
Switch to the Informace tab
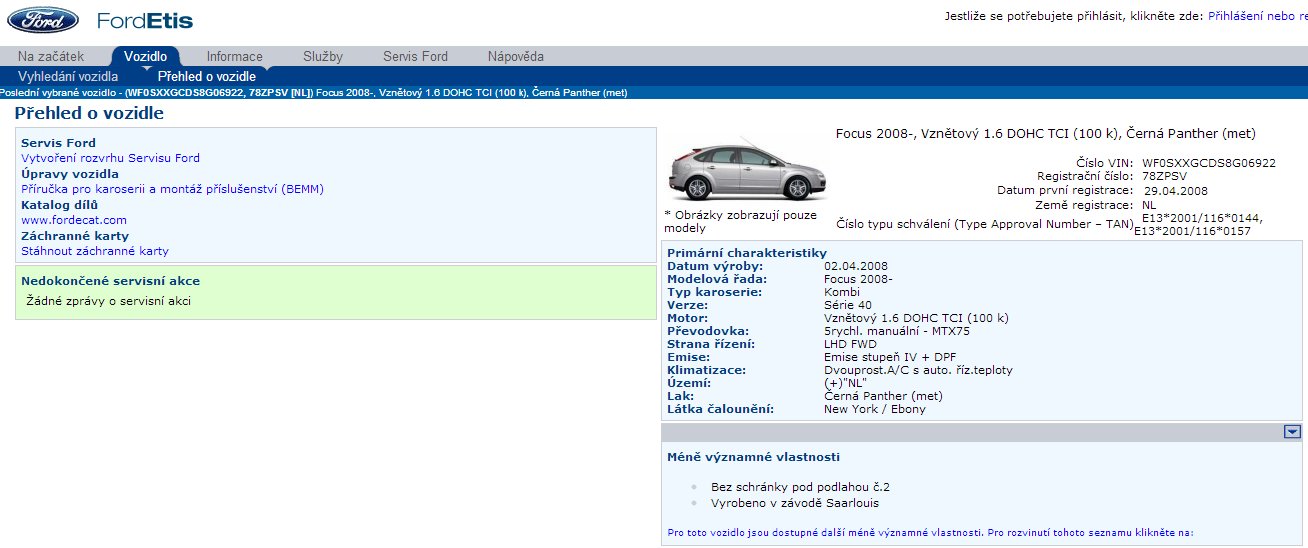[x=234, y=57]
